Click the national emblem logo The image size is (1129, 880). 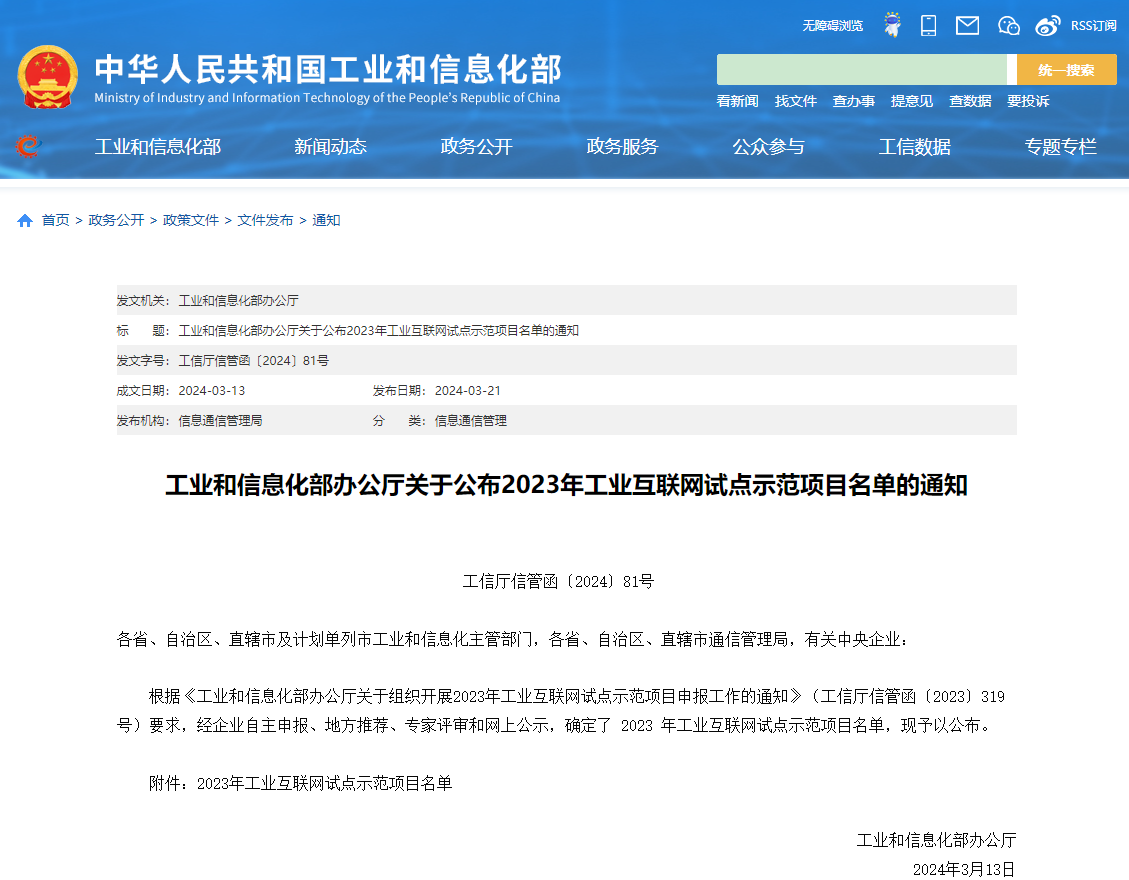click(x=47, y=76)
